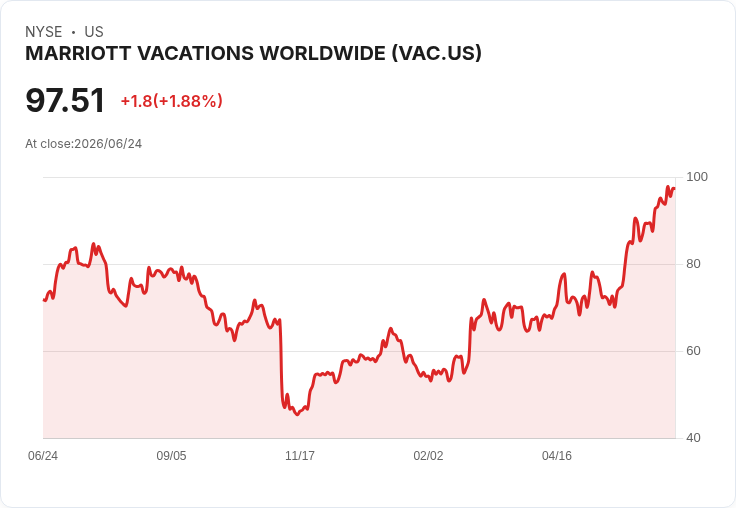Click the 11/17 date label on x-axis
The height and width of the screenshot is (508, 736).
pos(300,455)
